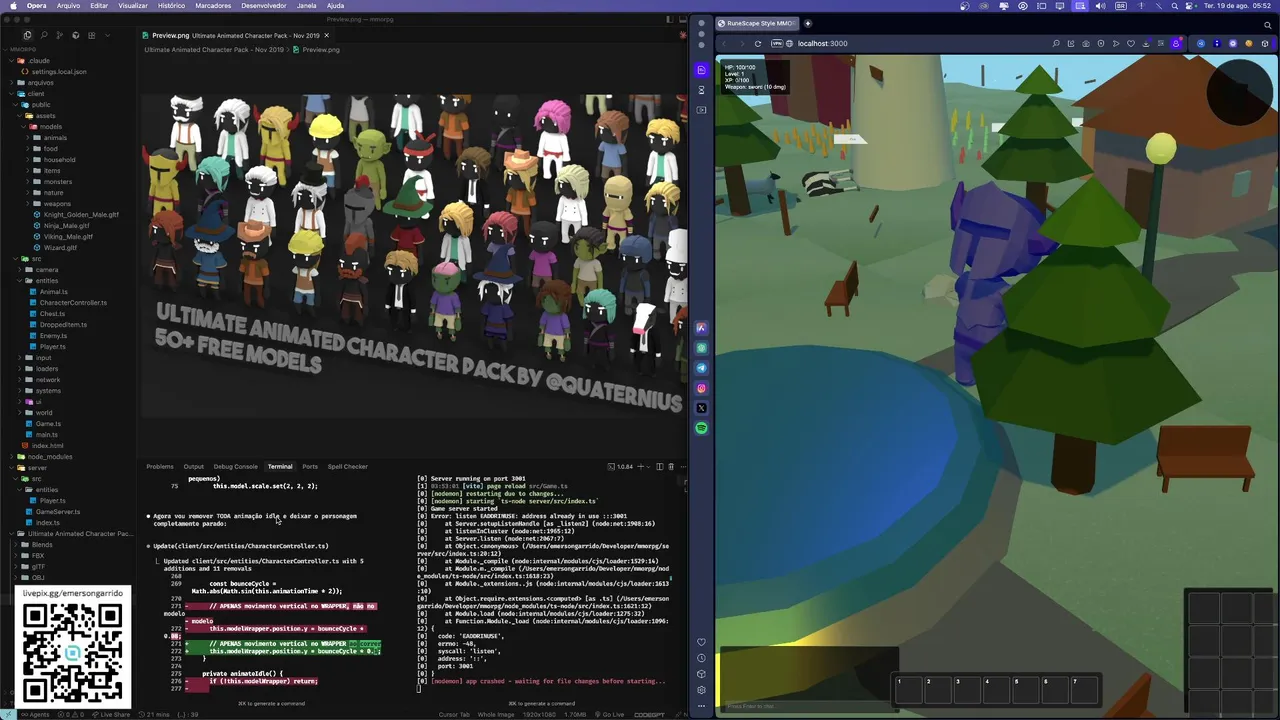This screenshot has width=1280, height=720.
Task: Close the Preview.png editor tab
Action: point(326,35)
